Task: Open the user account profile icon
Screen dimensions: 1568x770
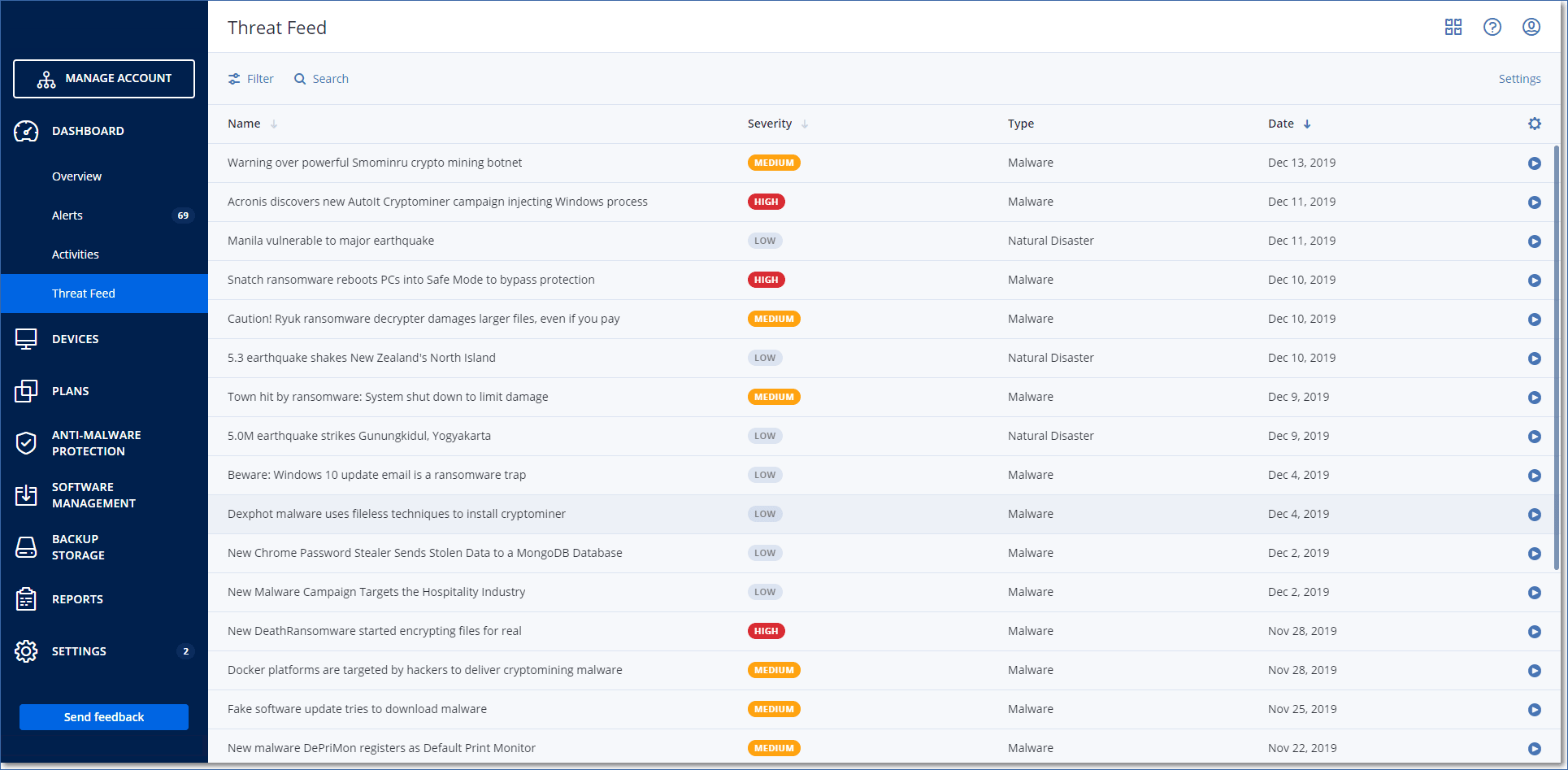Action: [1531, 28]
